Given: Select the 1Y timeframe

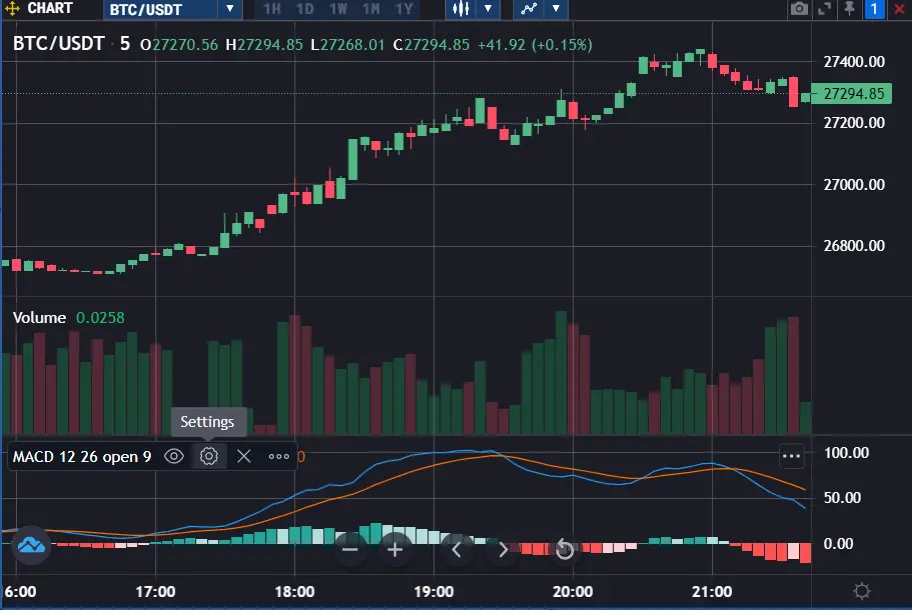Looking at the screenshot, I should (404, 9).
